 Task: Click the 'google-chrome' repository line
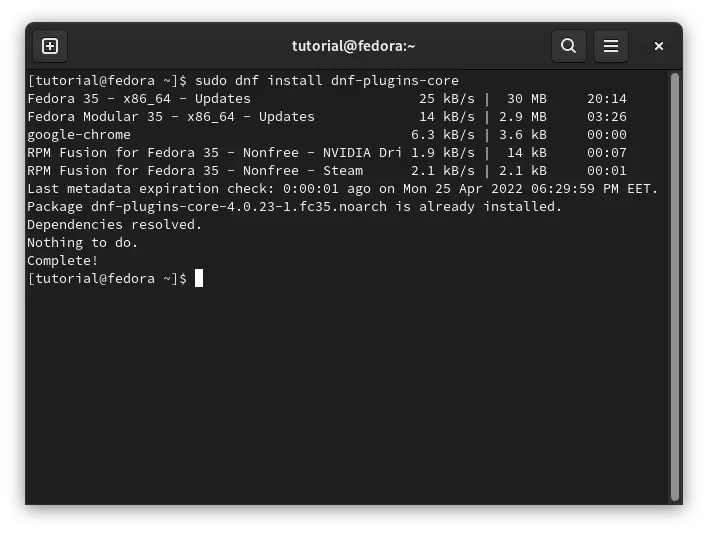click(x=327, y=135)
